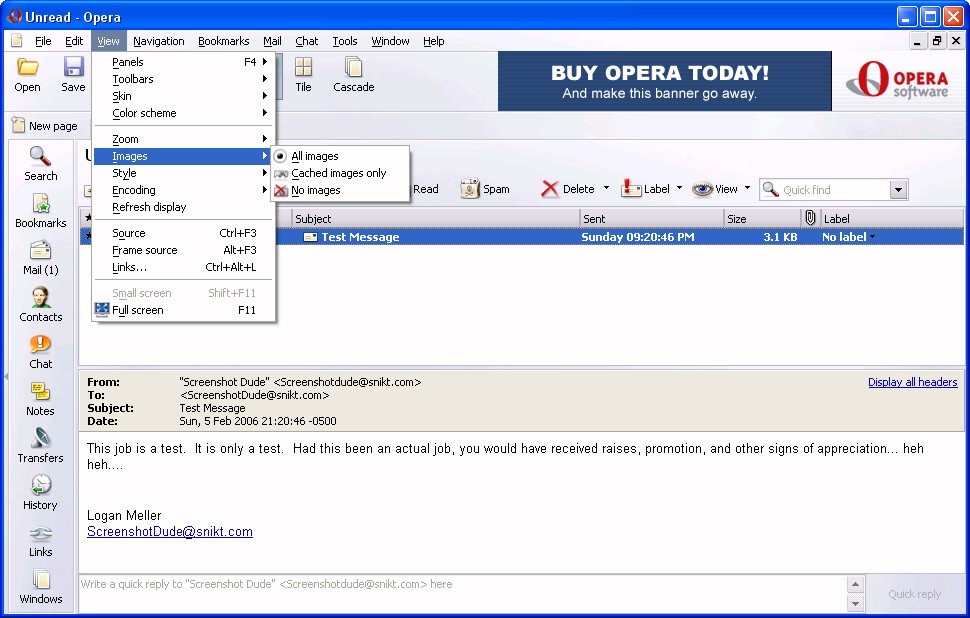Viewport: 970px width, 618px height.
Task: Open the Bookmarks sidebar panel
Action: pos(40,210)
